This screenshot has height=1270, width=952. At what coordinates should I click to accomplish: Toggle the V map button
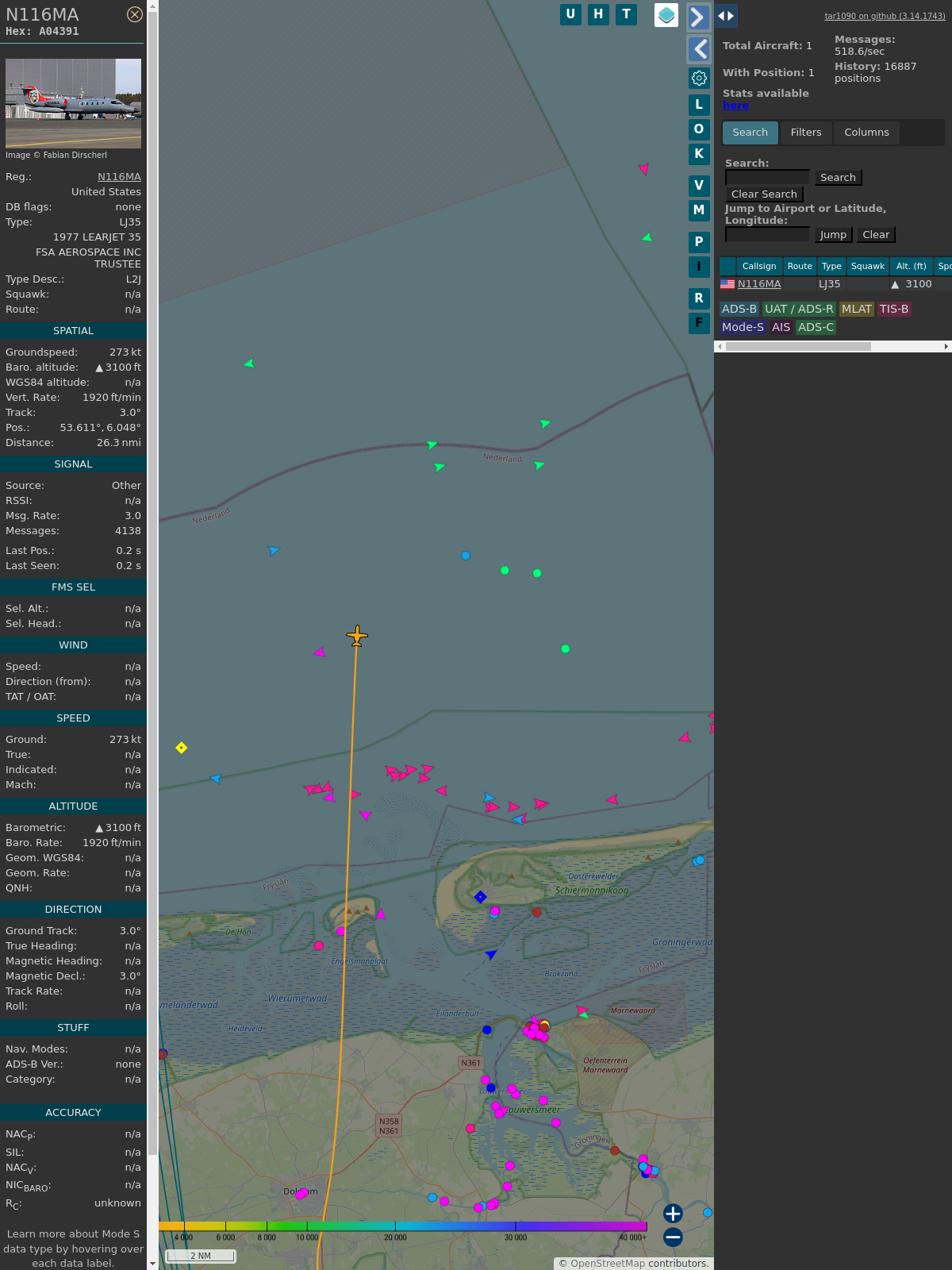point(699,186)
